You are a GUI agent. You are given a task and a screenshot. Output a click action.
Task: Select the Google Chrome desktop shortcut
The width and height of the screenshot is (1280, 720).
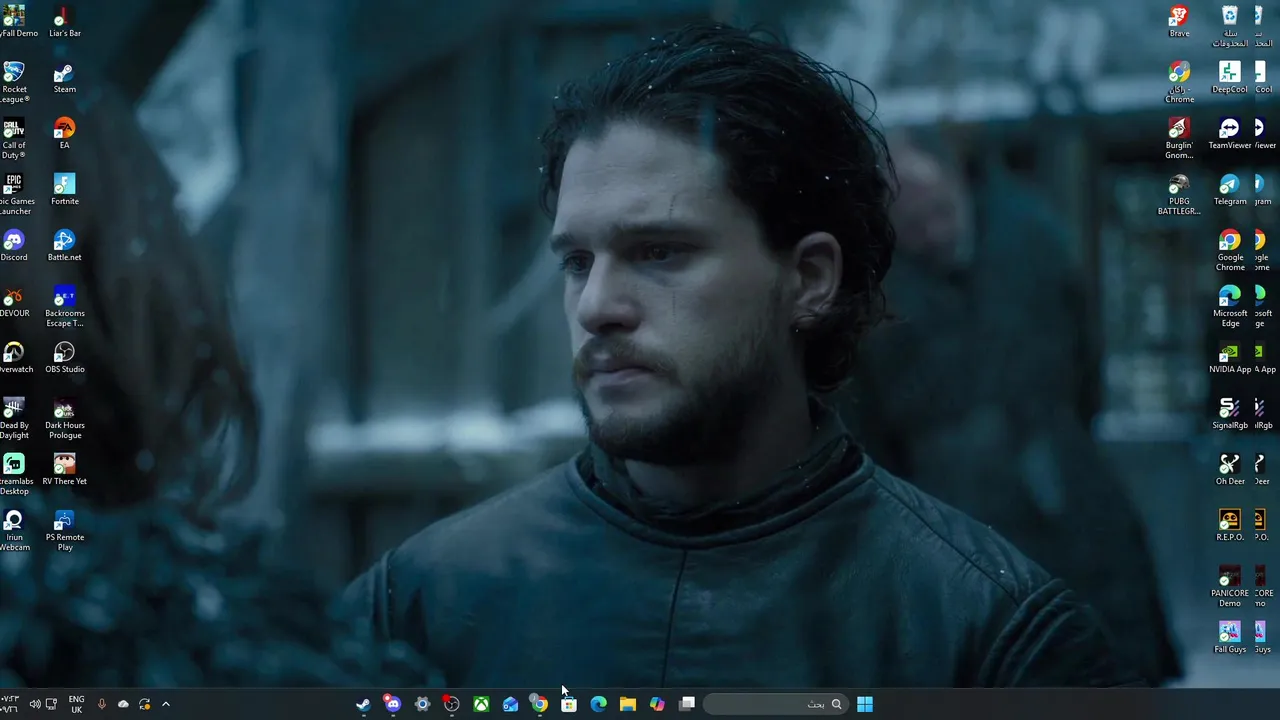click(x=1230, y=251)
